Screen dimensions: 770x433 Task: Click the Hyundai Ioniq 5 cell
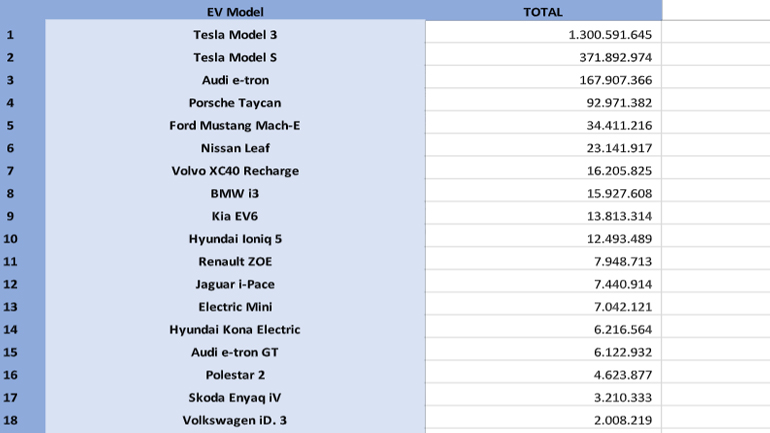[235, 239]
